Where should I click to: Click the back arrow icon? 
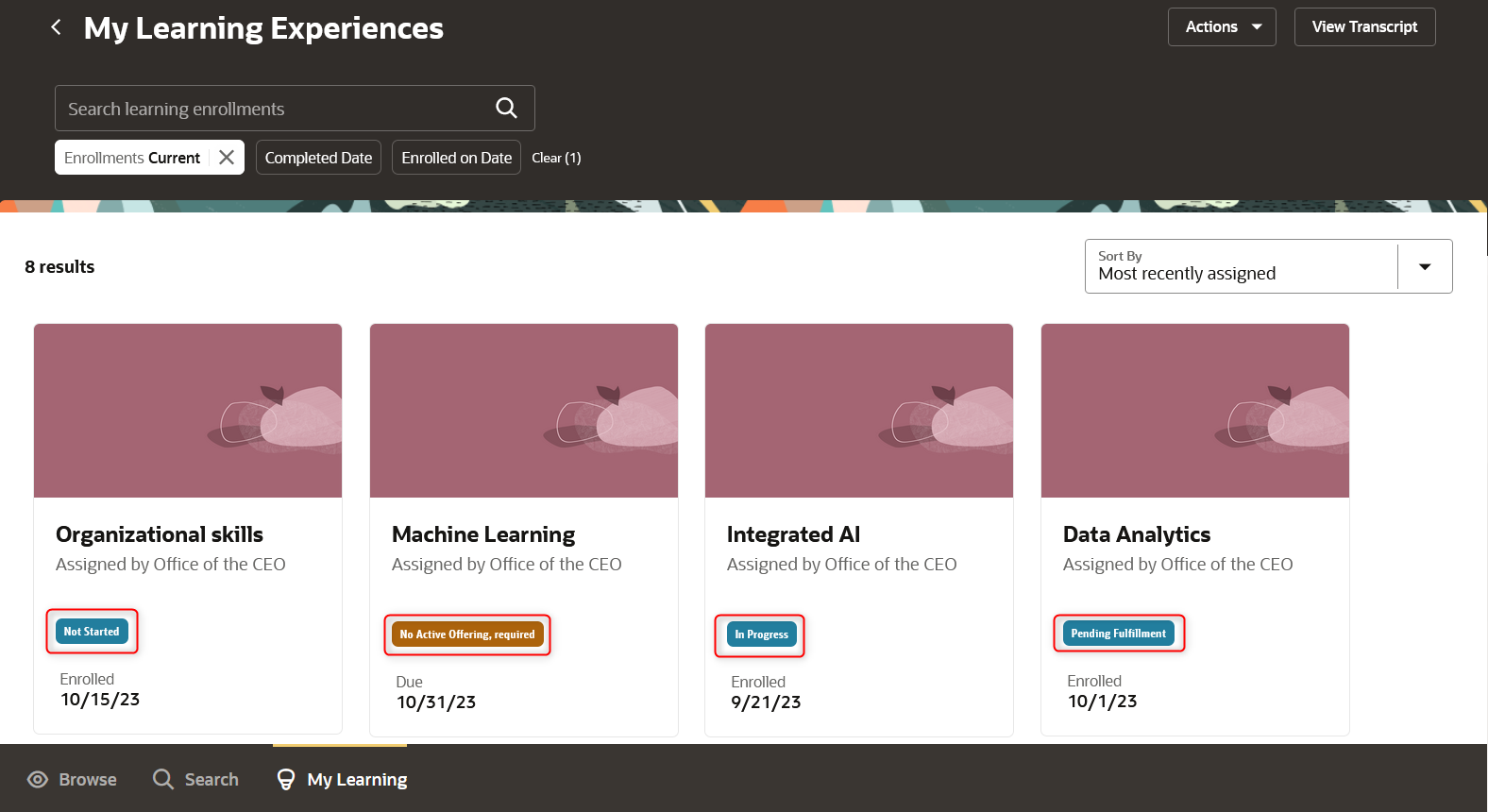click(57, 27)
